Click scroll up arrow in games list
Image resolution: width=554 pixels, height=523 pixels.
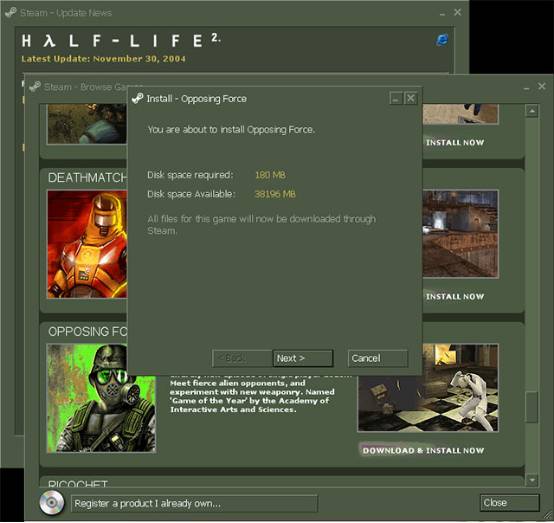click(531, 111)
